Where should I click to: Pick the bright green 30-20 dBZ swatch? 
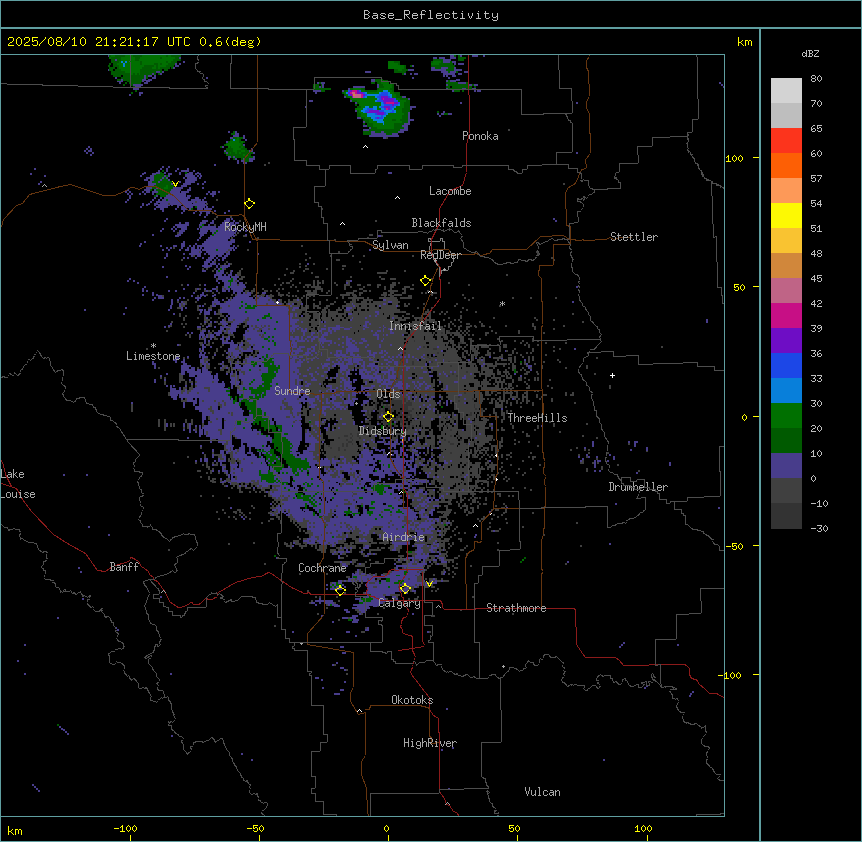pyautogui.click(x=786, y=416)
